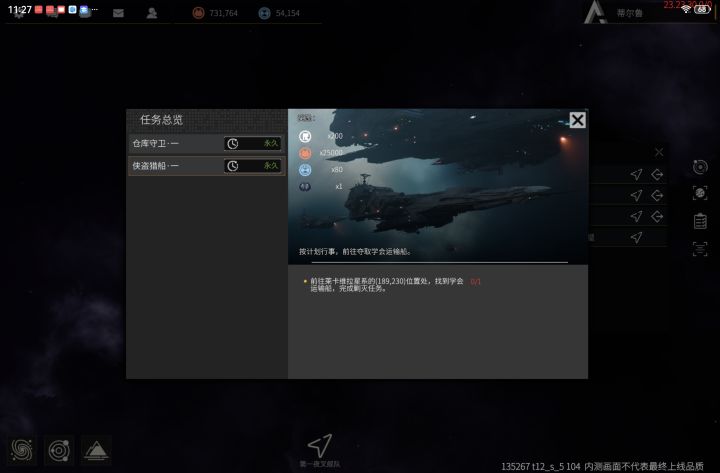Image resolution: width=720 pixels, height=473 pixels.
Task: Open the star system orbit icon at bottom
Action: coord(59,450)
